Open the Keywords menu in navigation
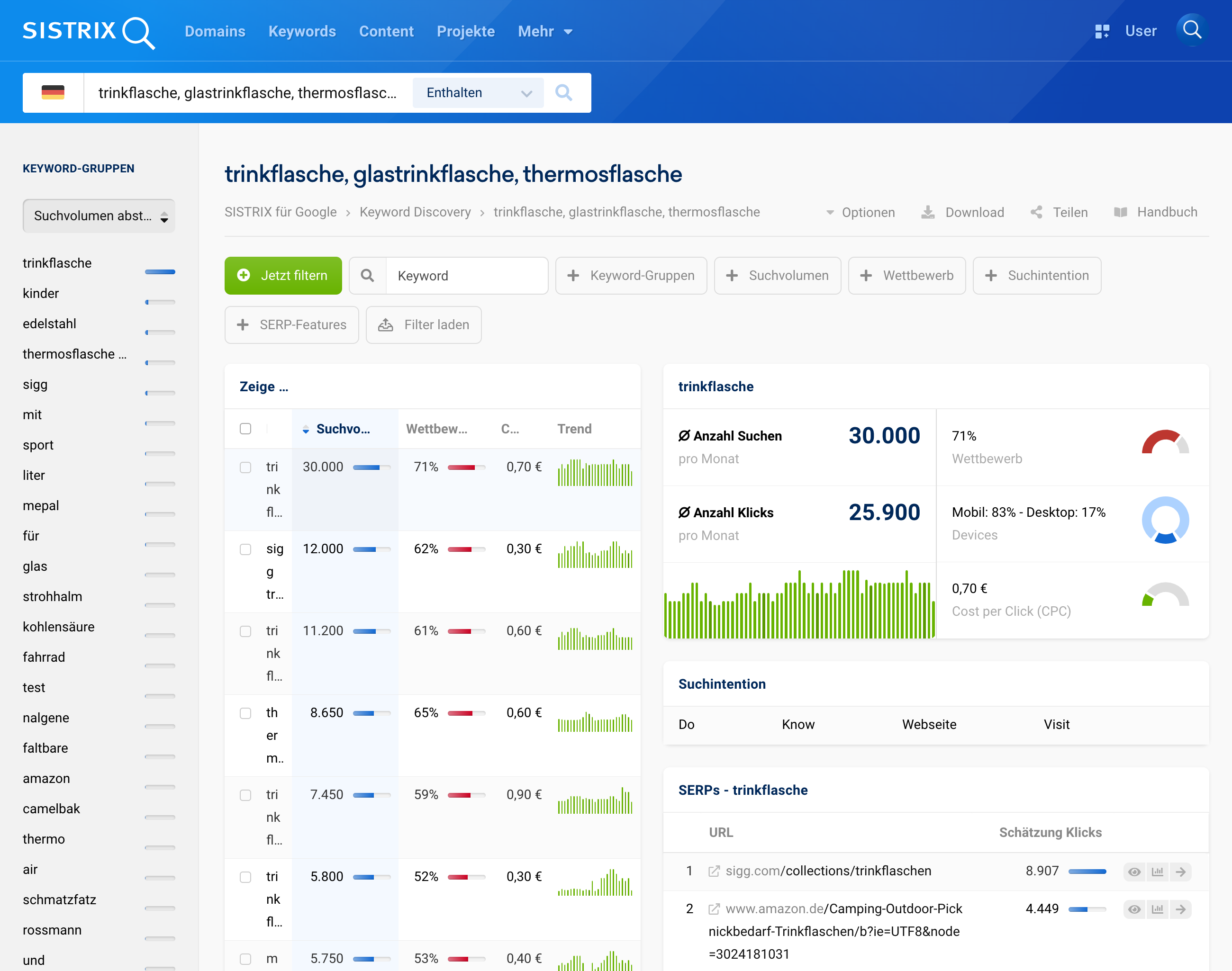1232x971 pixels. [x=302, y=31]
